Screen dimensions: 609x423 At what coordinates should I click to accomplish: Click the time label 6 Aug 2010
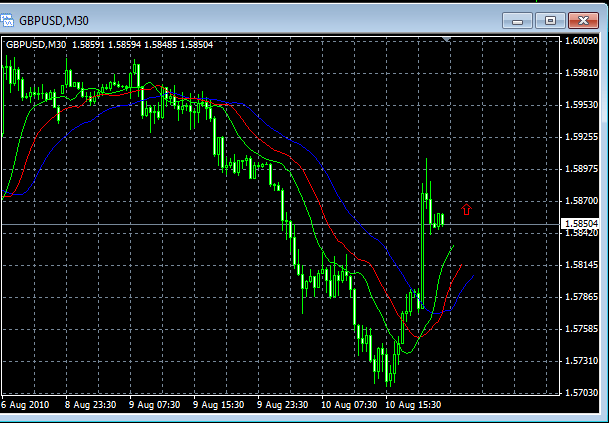pyautogui.click(x=25, y=405)
